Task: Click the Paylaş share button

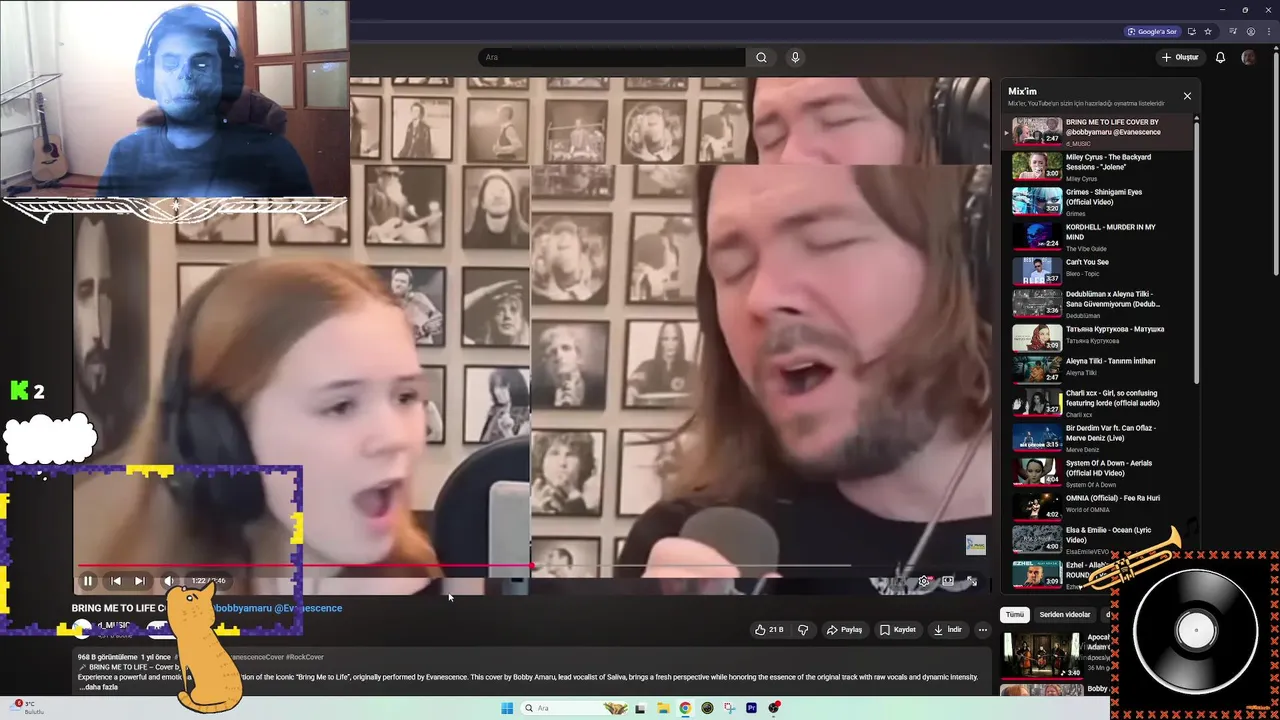Action: (x=844, y=630)
